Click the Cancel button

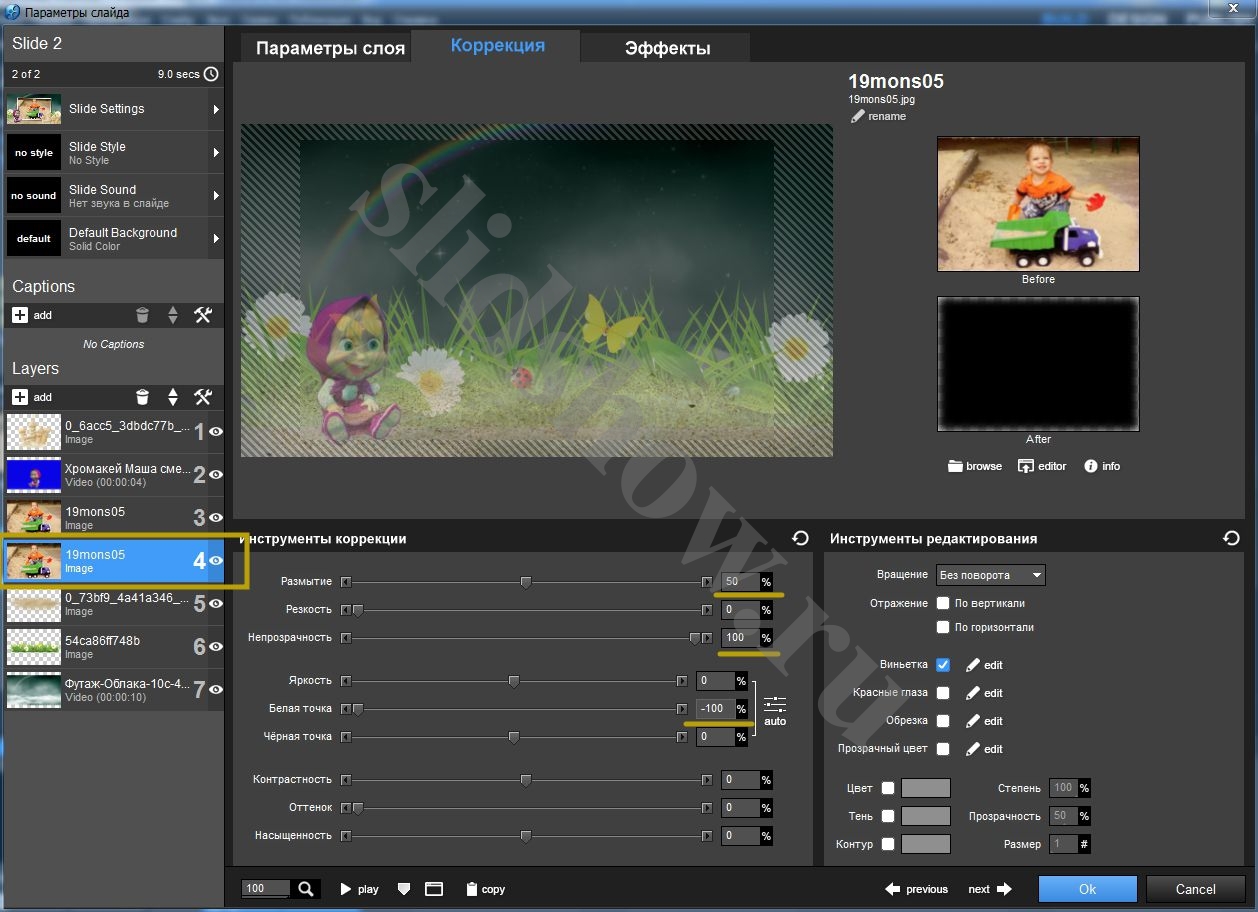coord(1195,889)
